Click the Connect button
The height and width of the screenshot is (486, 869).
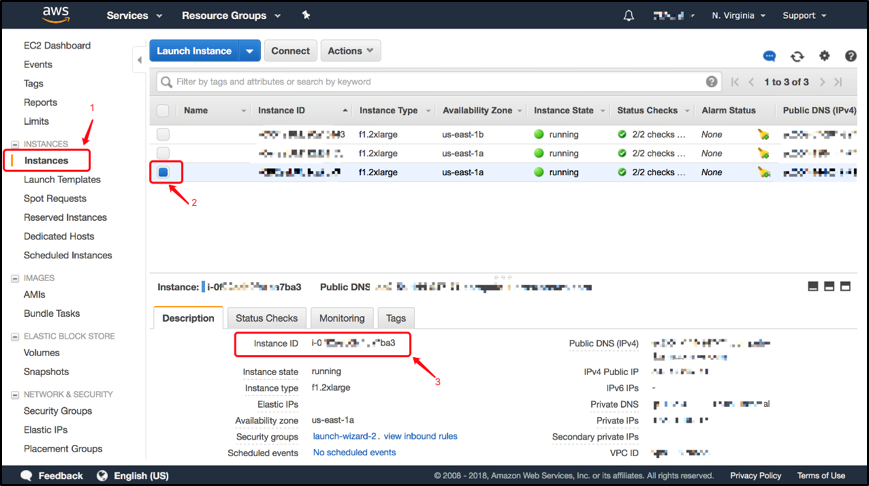(x=290, y=50)
